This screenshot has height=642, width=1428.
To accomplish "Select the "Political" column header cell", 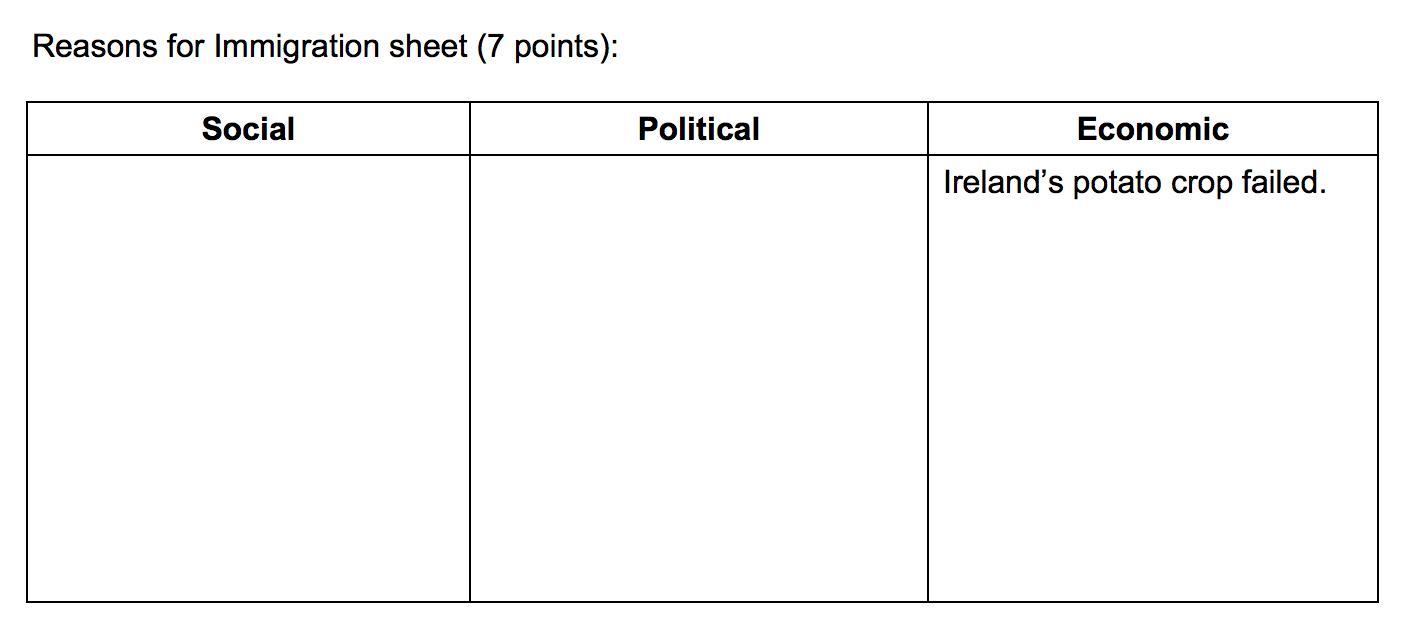I will [698, 129].
